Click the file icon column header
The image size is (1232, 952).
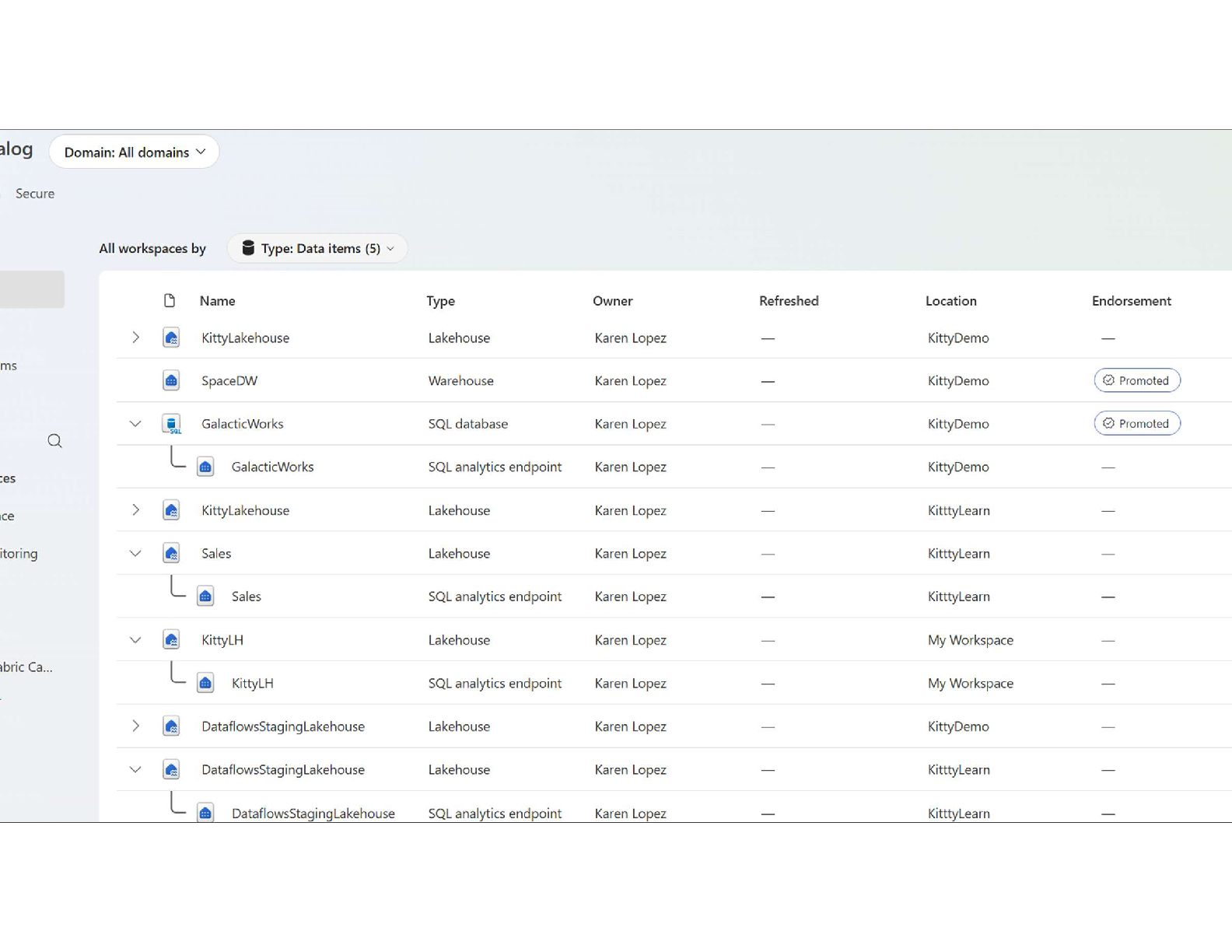[x=170, y=300]
